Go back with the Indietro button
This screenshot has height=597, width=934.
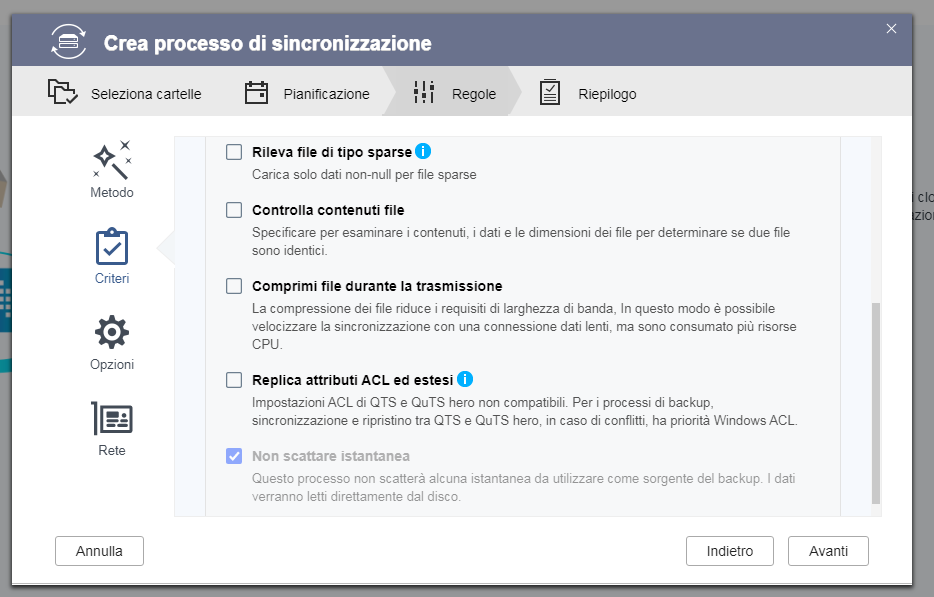tap(729, 551)
